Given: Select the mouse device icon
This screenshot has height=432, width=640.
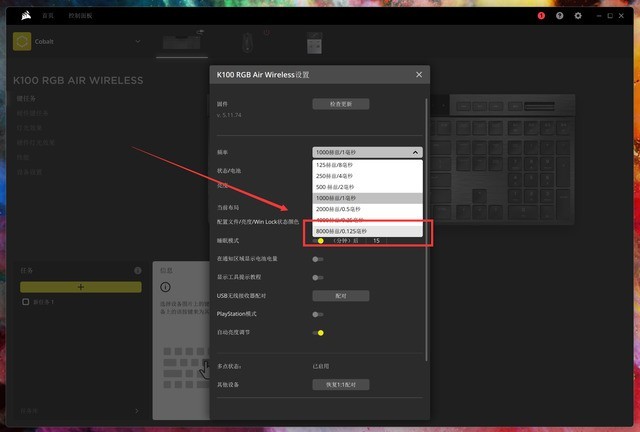Looking at the screenshot, I should click(x=247, y=42).
